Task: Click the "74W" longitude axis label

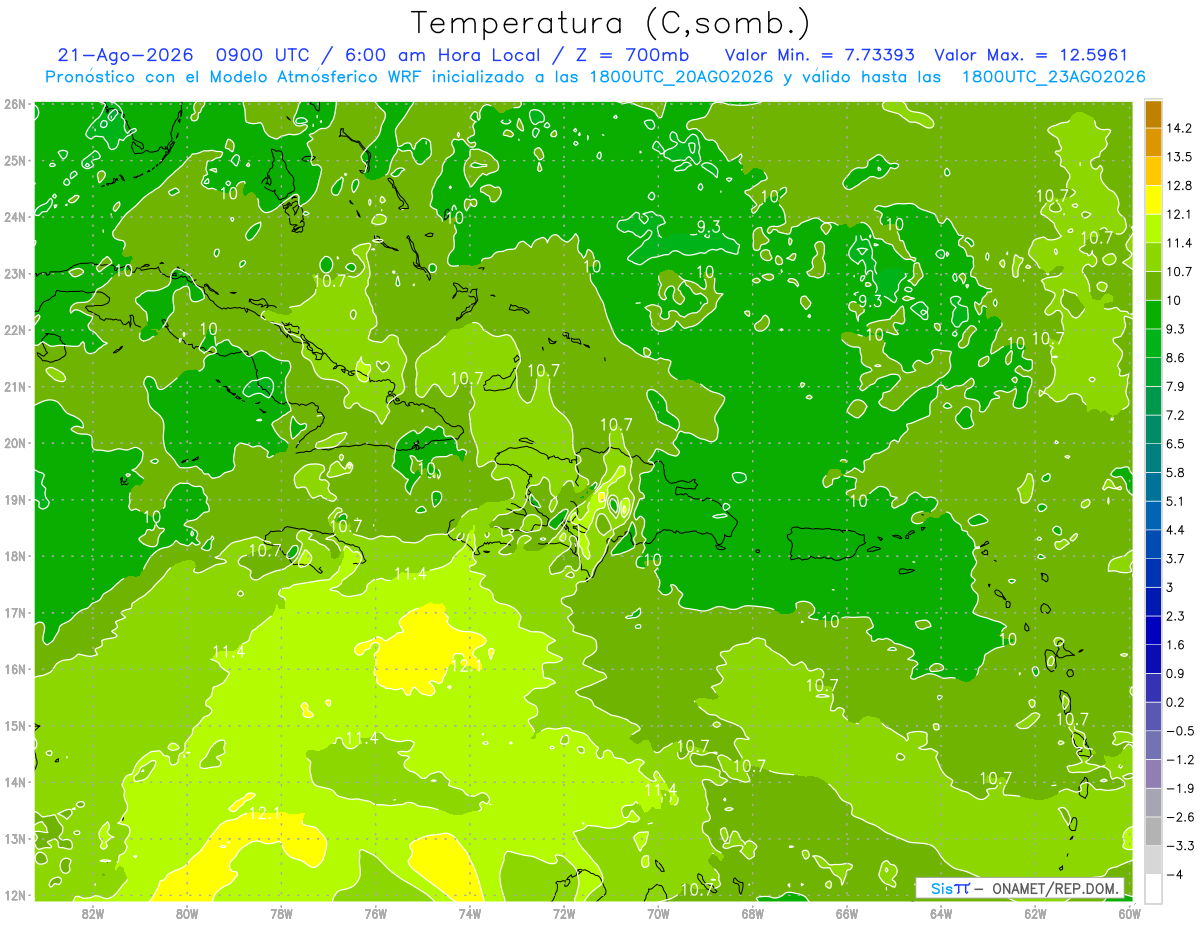Action: pos(470,913)
